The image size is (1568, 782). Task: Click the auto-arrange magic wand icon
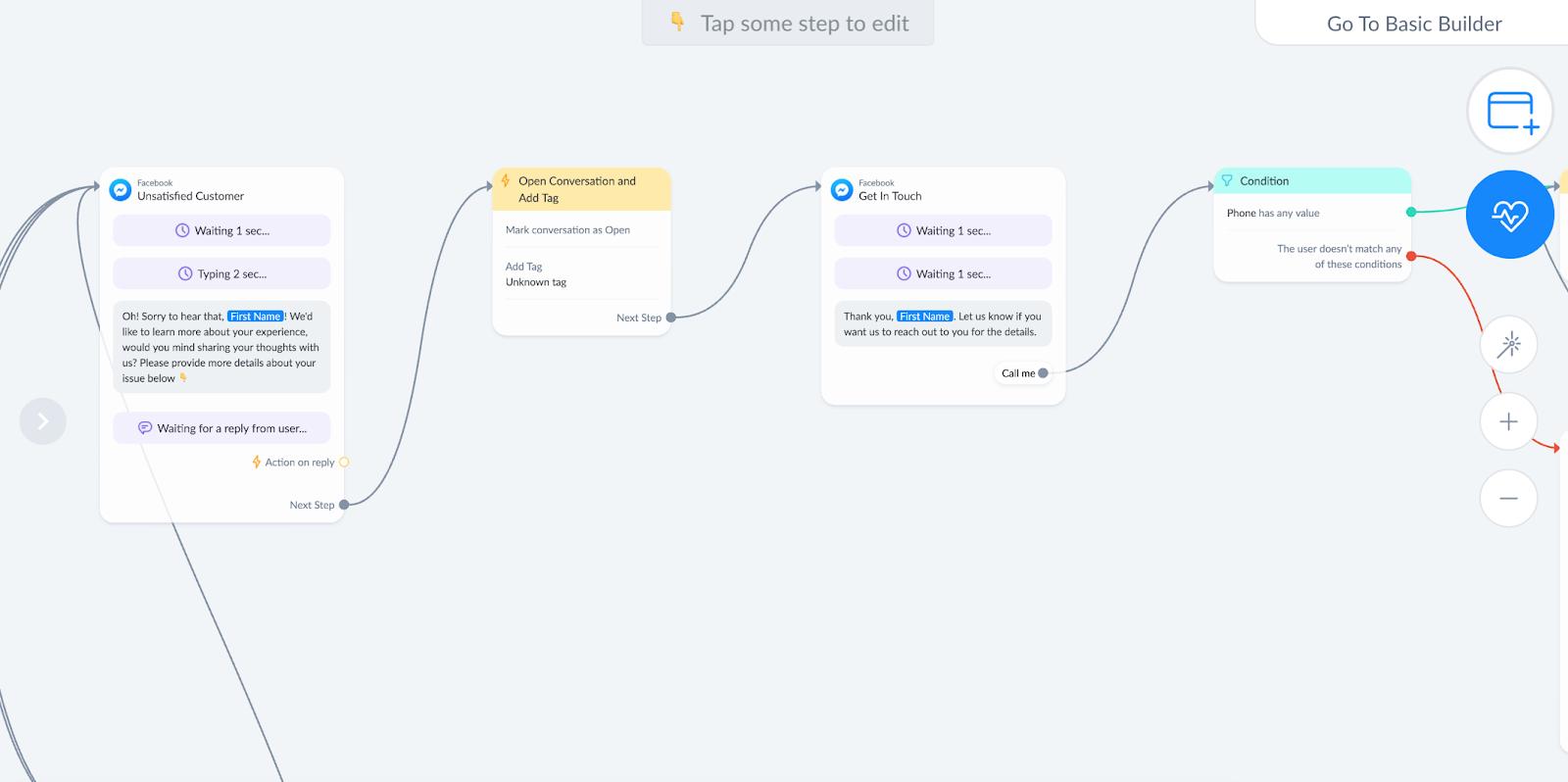point(1509,344)
